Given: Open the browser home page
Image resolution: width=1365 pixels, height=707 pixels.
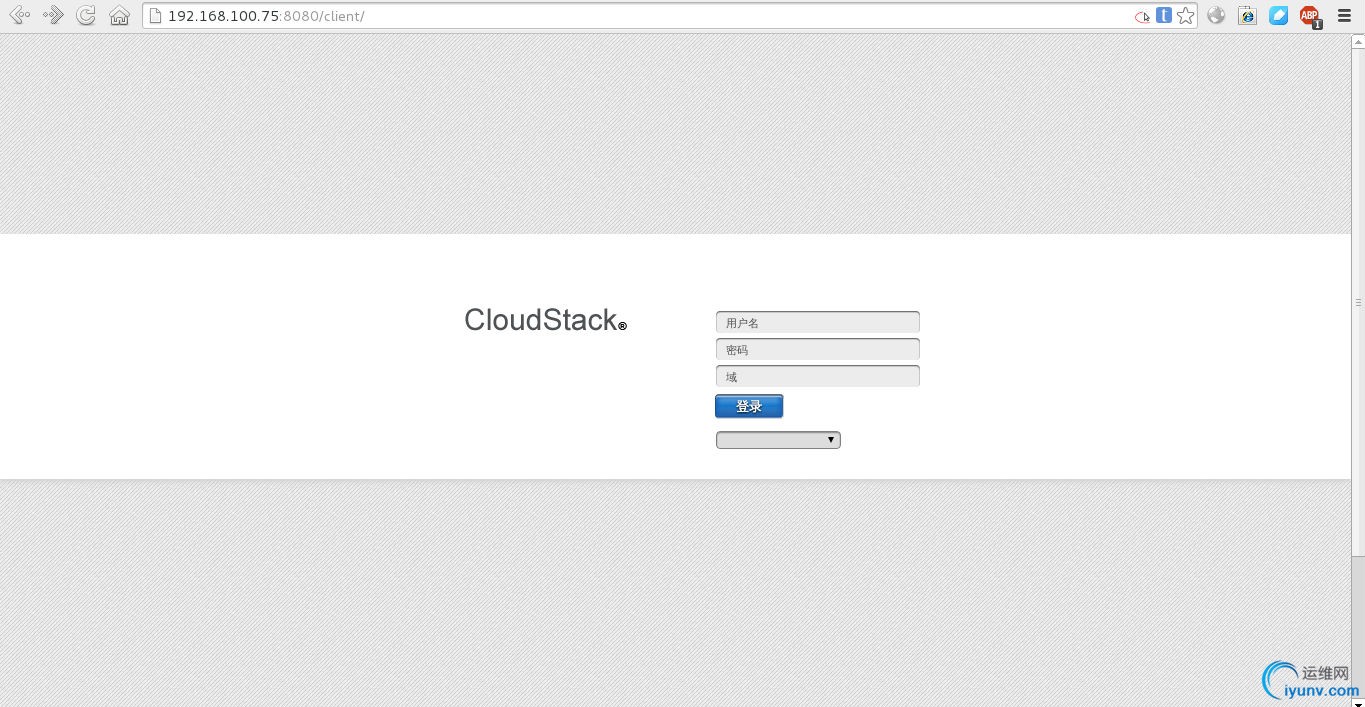Looking at the screenshot, I should click(x=120, y=16).
